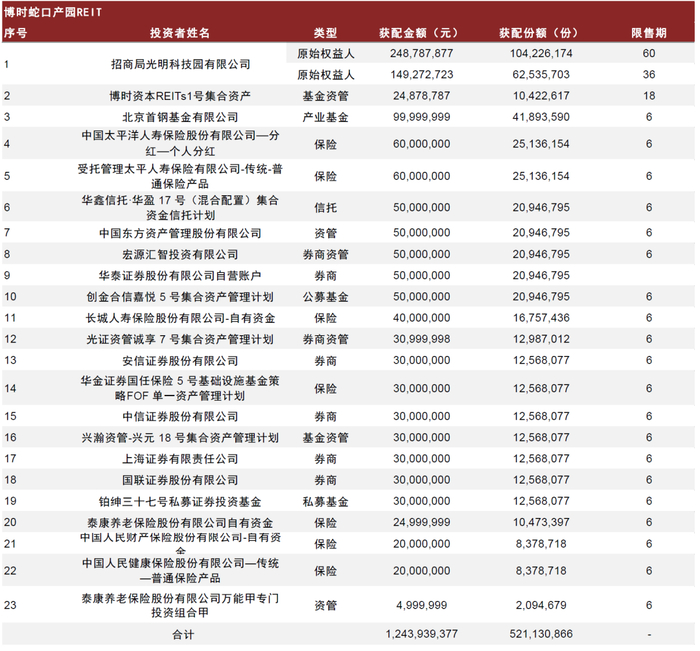This screenshot has height=651, width=700.
Task: Click shares value 16,757,436
Action: 541,318
